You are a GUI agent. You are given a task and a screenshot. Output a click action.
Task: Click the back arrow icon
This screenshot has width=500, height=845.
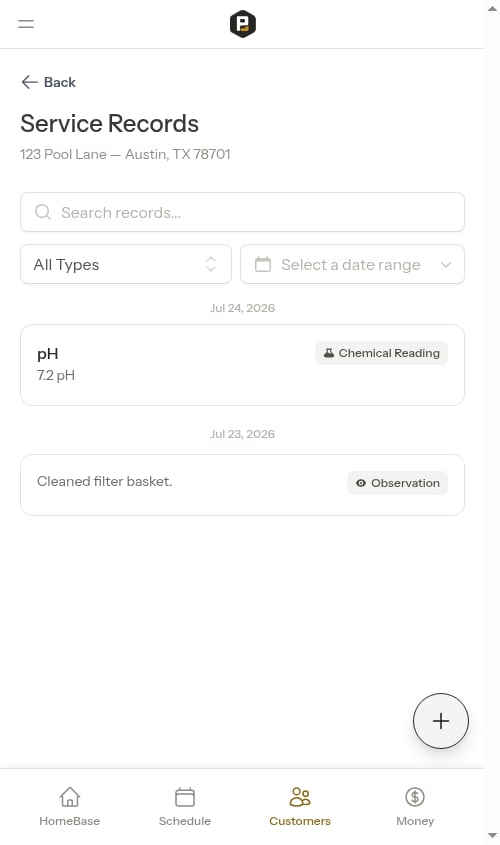tap(29, 82)
